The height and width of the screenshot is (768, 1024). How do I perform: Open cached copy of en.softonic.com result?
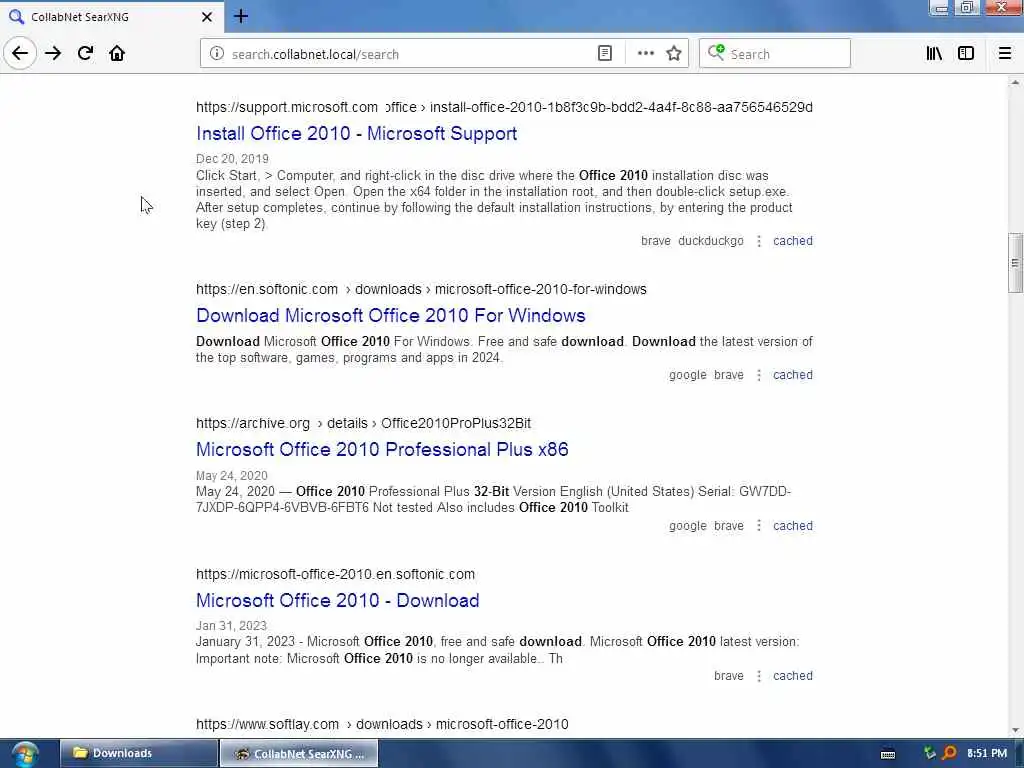(793, 375)
